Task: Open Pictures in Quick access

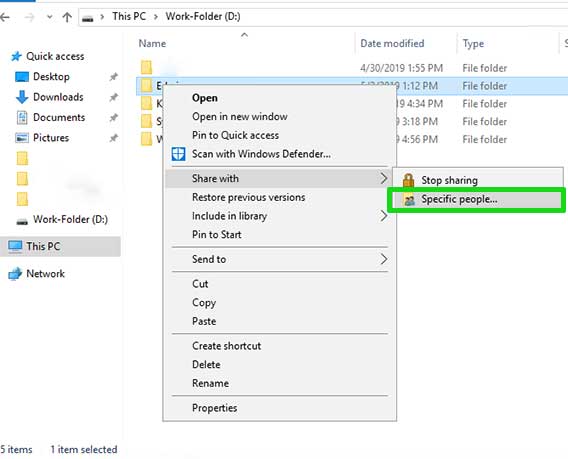Action: (x=51, y=138)
